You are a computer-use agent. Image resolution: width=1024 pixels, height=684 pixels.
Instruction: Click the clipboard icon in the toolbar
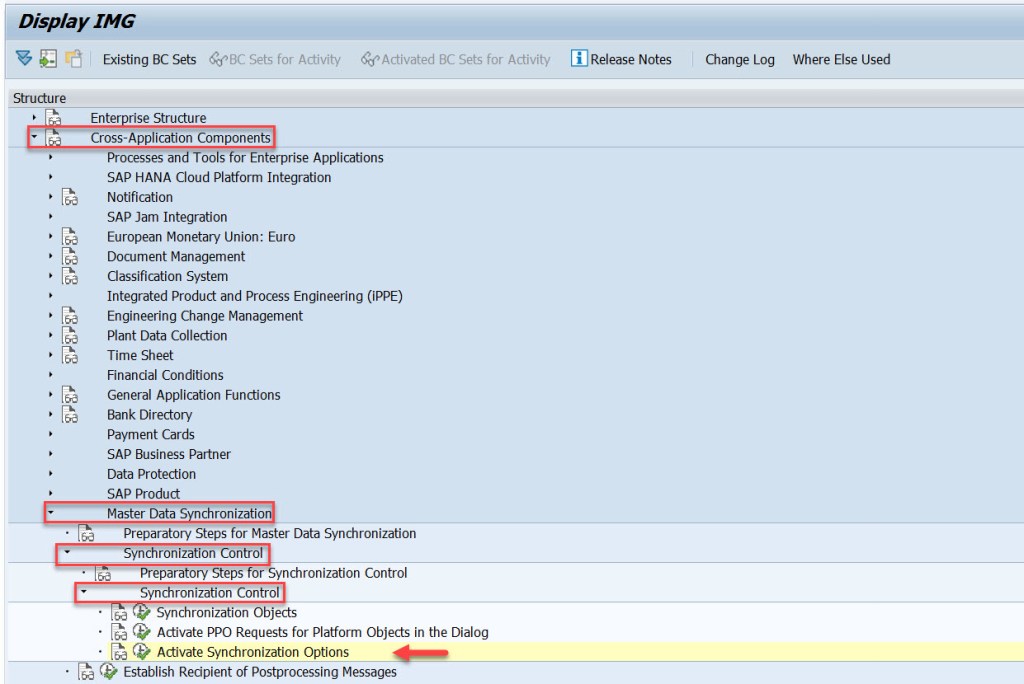(x=70, y=59)
